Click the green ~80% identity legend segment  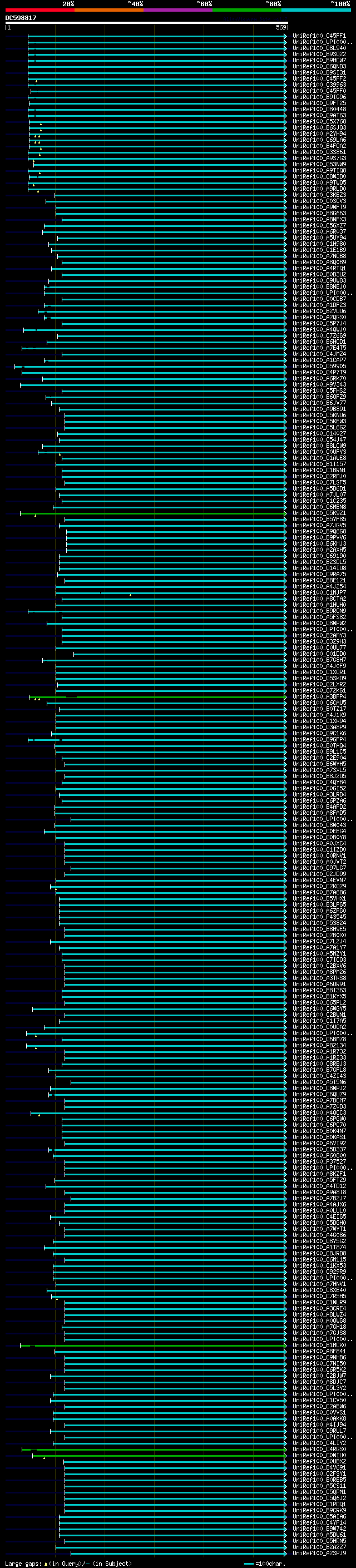click(x=247, y=10)
